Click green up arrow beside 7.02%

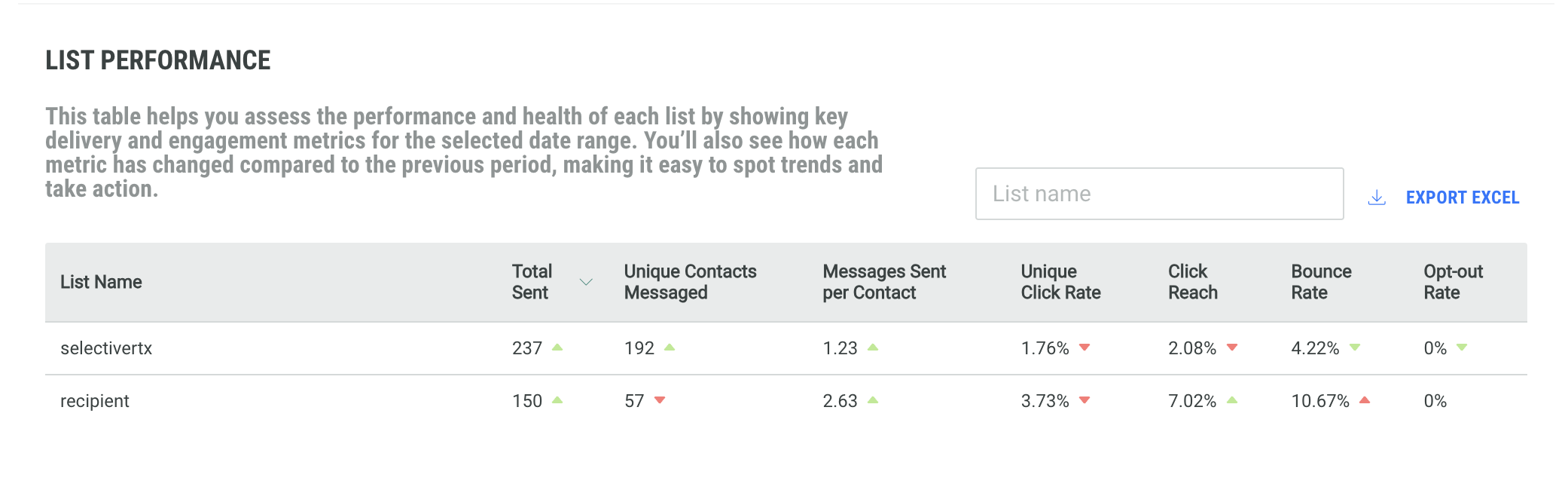[x=1232, y=400]
